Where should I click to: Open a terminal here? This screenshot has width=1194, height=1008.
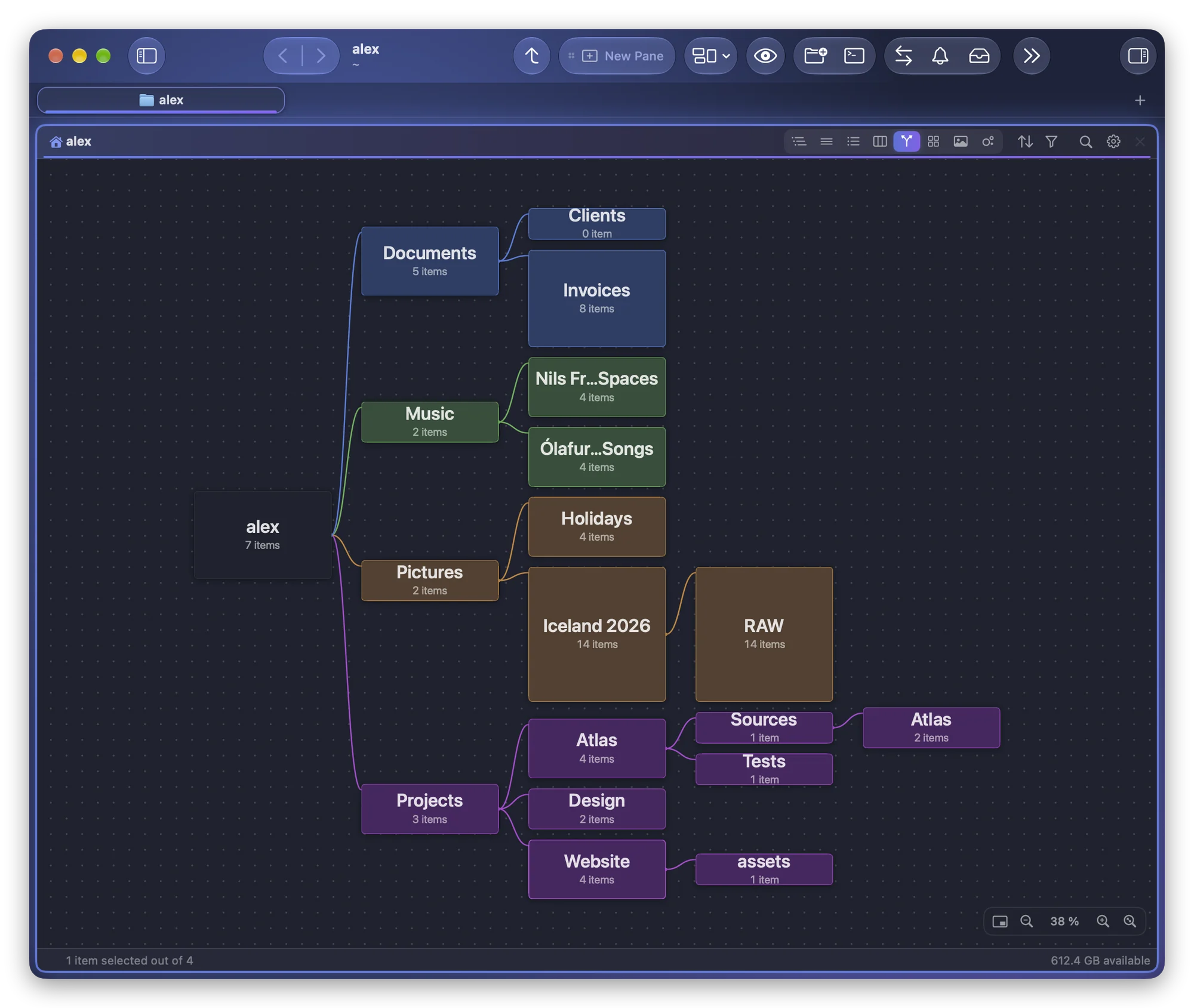tap(854, 56)
